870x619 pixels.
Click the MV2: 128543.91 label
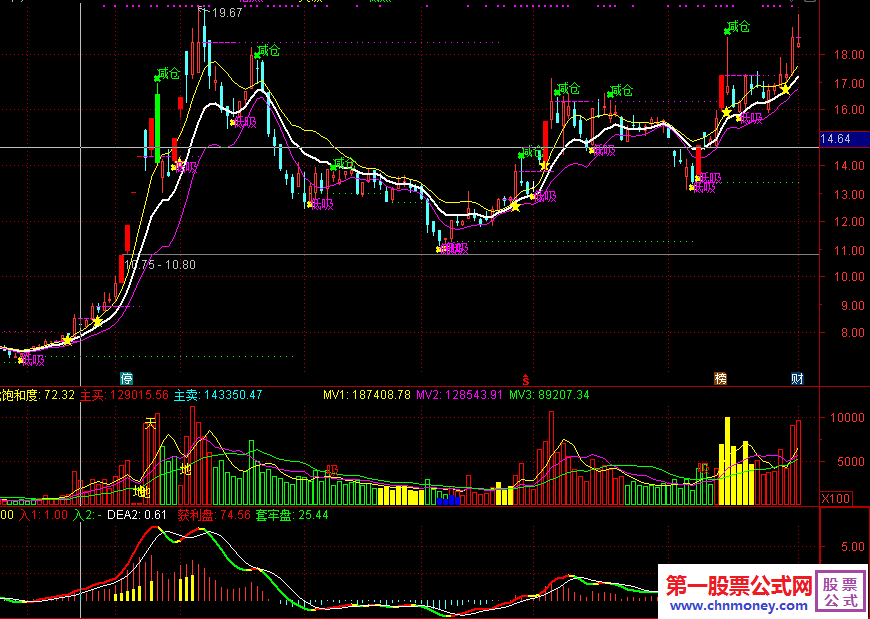(x=459, y=395)
